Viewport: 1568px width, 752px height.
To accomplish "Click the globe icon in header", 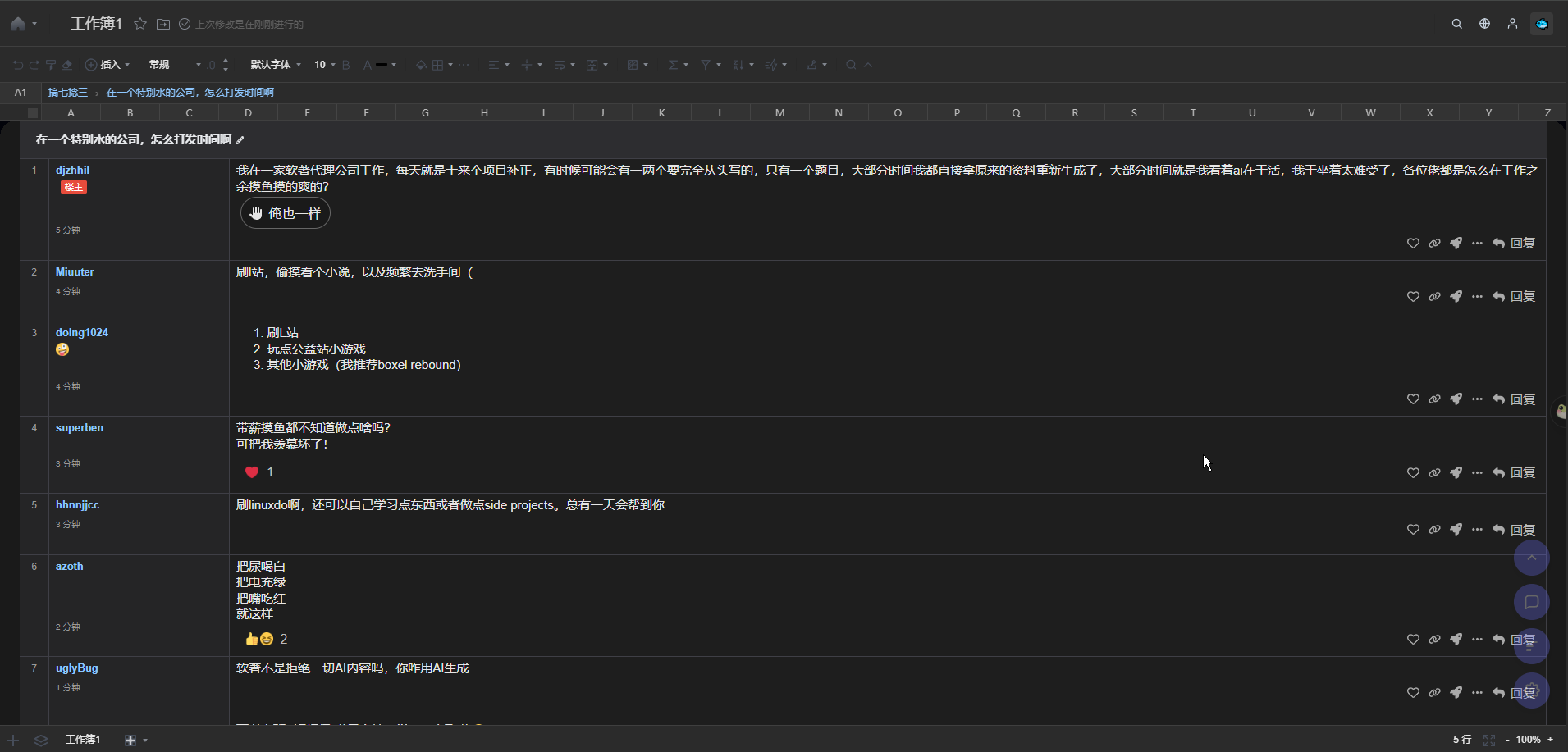I will 1484,24.
